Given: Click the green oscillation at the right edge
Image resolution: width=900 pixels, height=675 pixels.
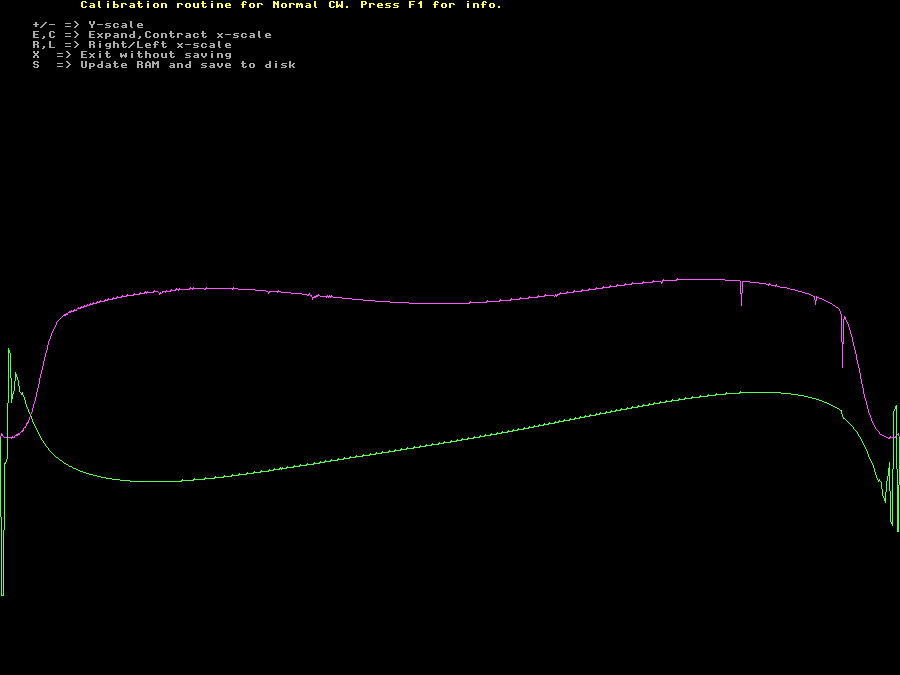Looking at the screenshot, I should 891,468.
